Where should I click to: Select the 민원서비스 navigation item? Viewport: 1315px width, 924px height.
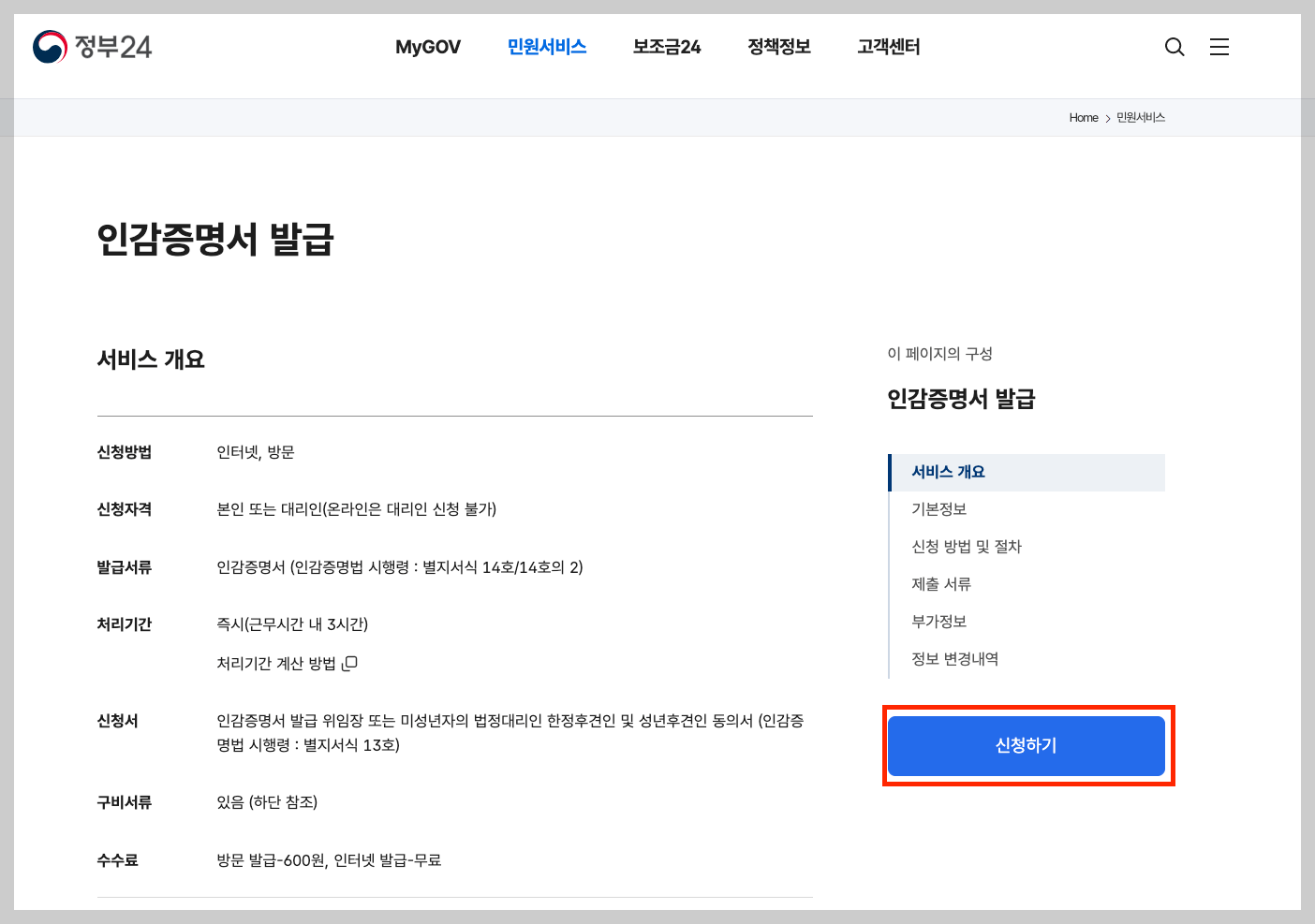tap(547, 46)
